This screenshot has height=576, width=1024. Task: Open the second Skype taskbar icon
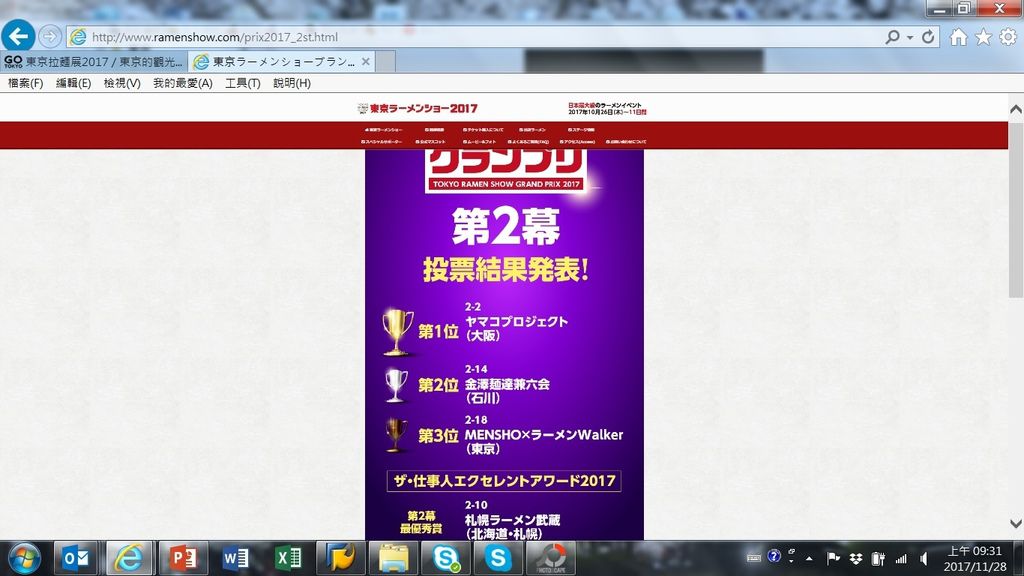click(498, 558)
